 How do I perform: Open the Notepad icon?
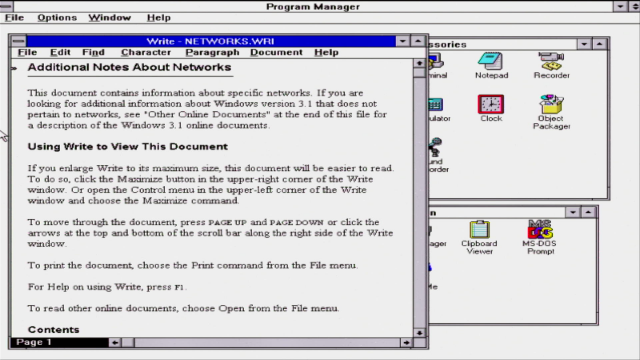pos(491,64)
